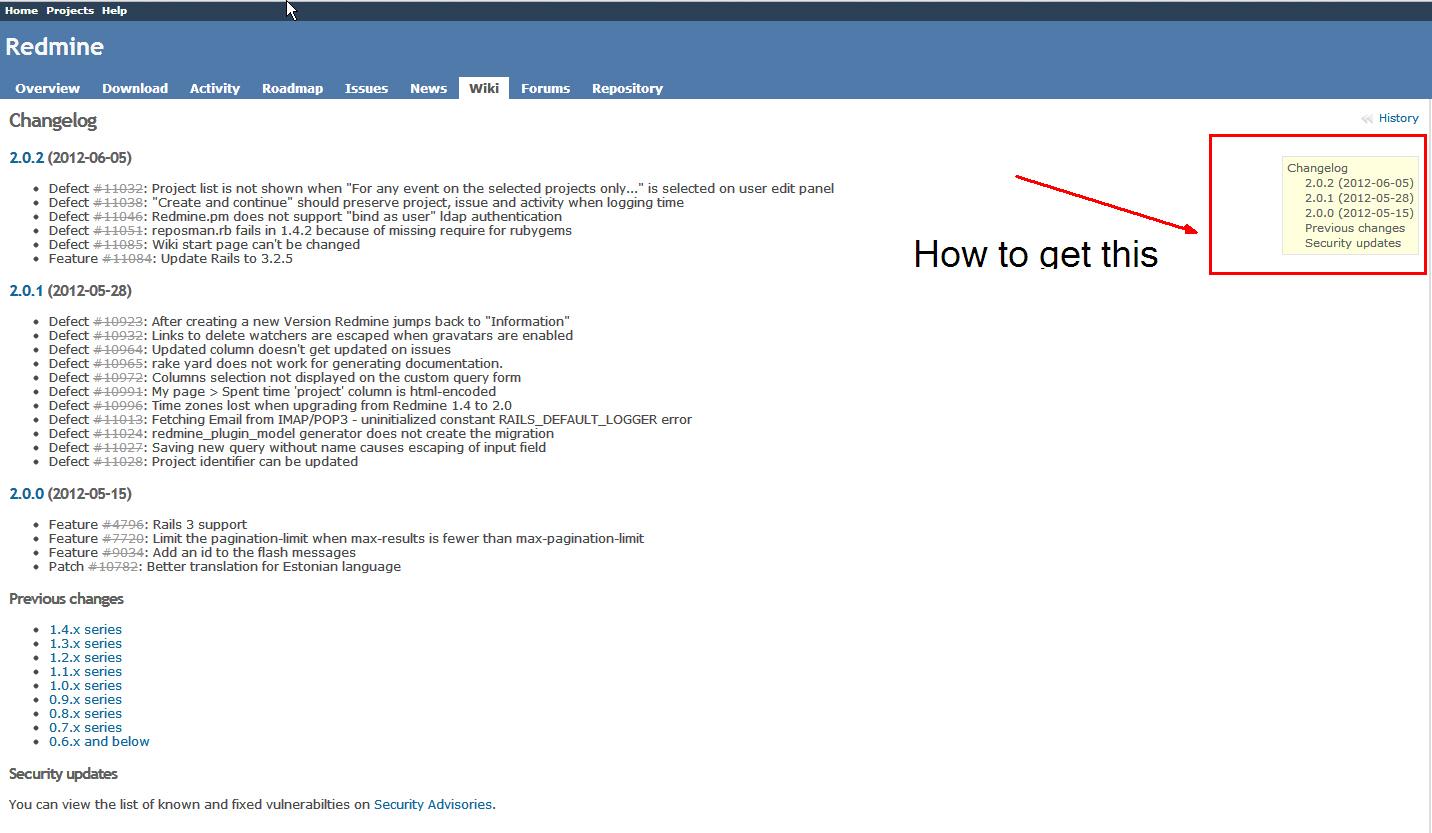Viewport: 1432px width, 833px height.
Task: Open issue #11085 link
Action: point(119,244)
